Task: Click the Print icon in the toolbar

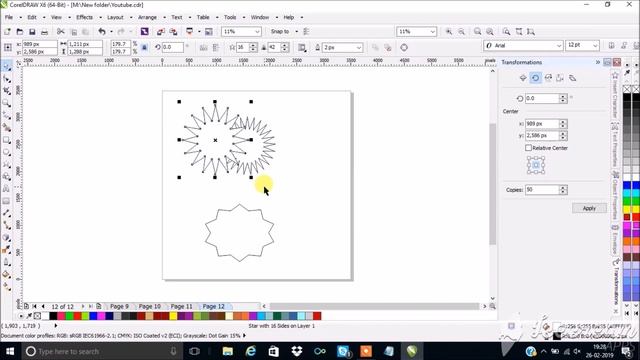Action: pyautogui.click(x=44, y=31)
